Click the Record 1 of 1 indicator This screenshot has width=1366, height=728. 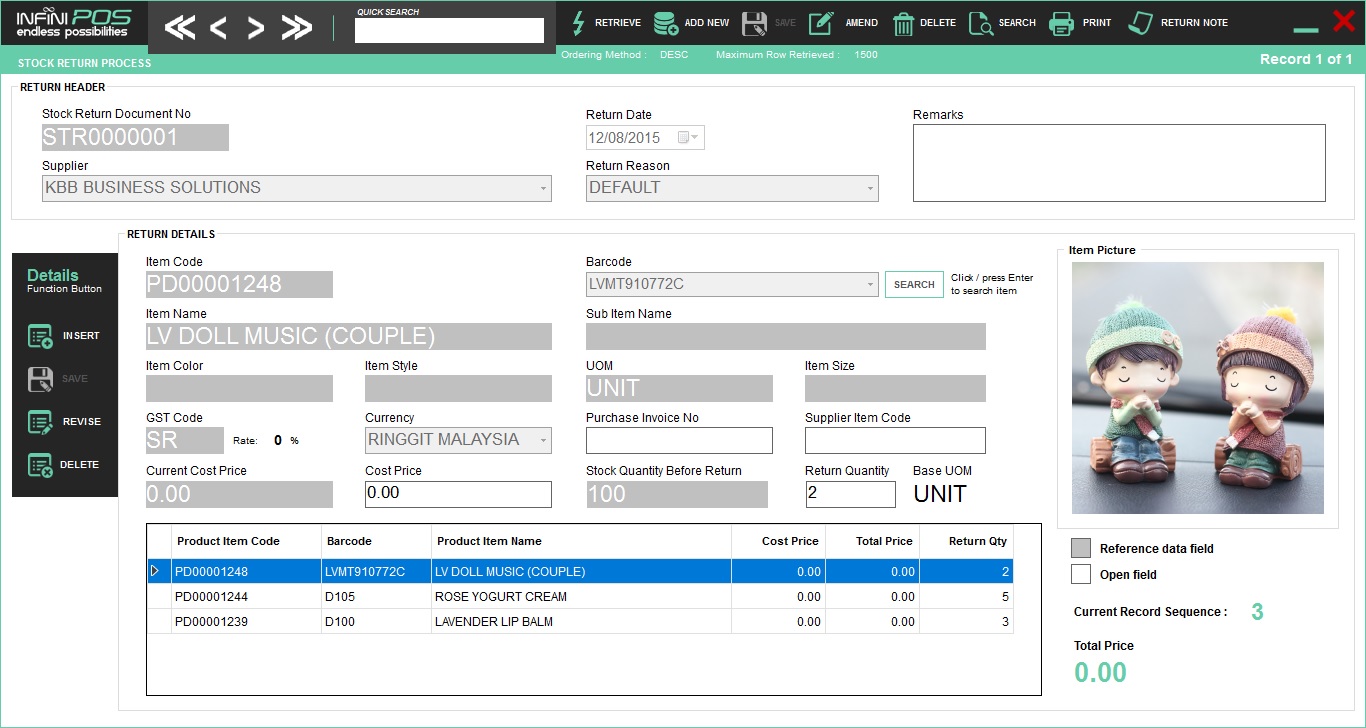click(1306, 59)
